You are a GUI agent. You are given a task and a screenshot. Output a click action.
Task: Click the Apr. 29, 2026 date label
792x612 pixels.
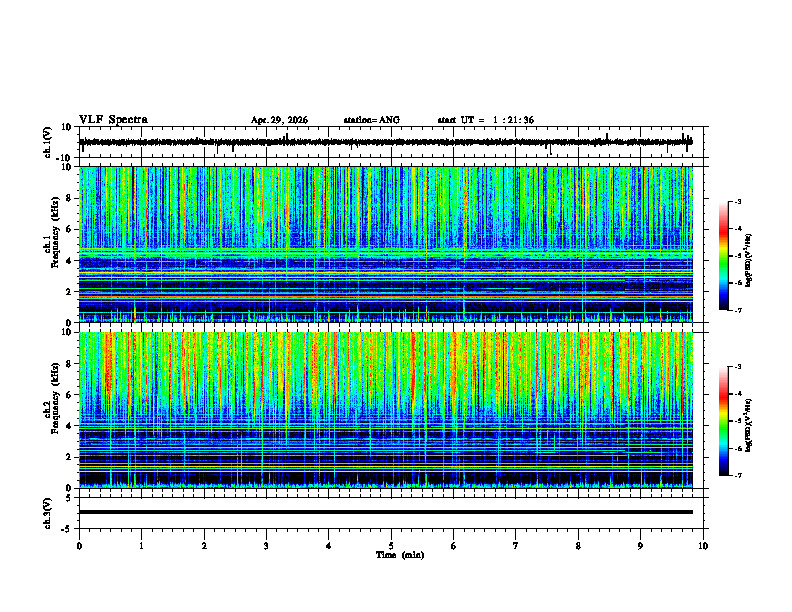(279, 120)
